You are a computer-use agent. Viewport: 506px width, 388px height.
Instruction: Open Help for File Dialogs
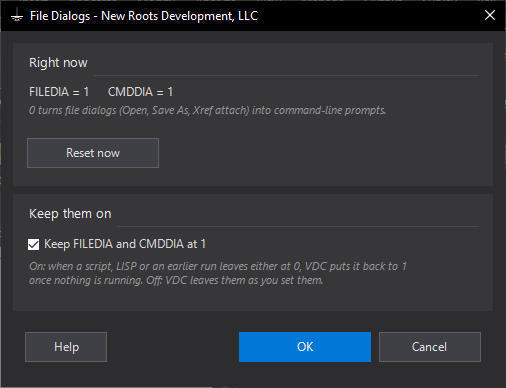pyautogui.click(x=66, y=347)
